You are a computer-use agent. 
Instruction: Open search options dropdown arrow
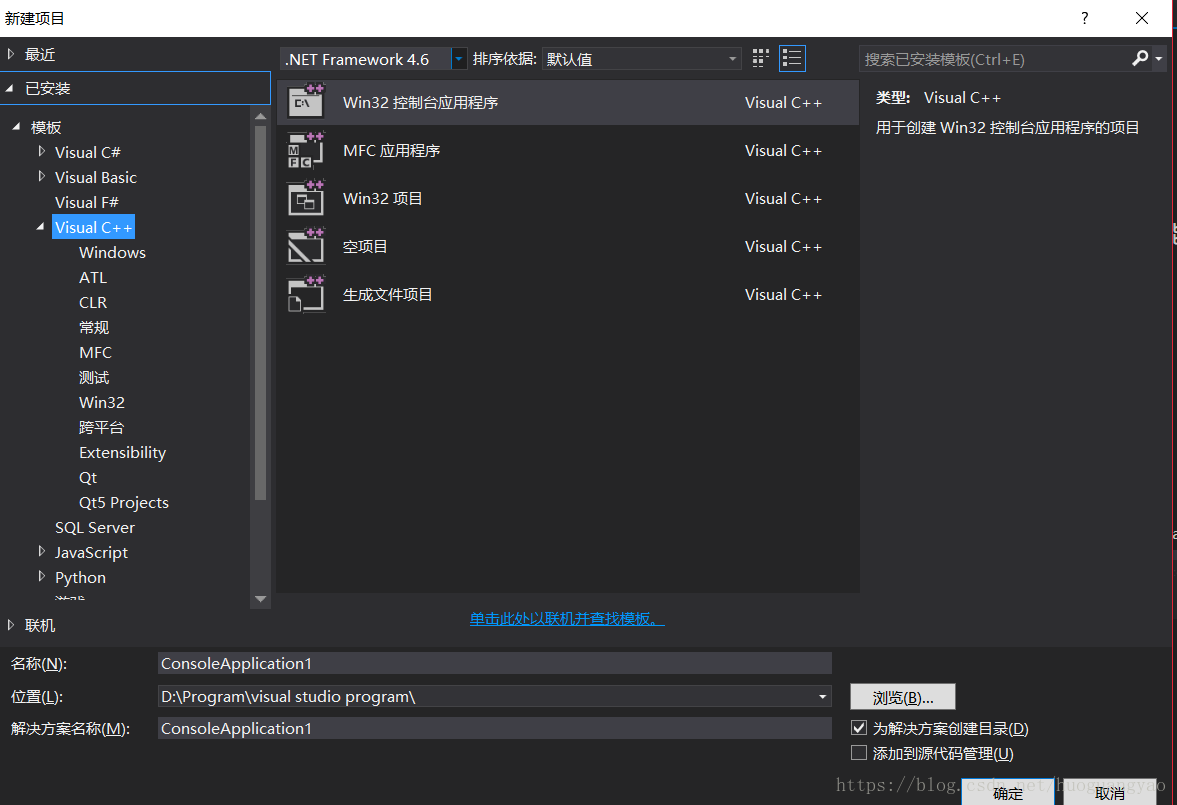[1159, 59]
